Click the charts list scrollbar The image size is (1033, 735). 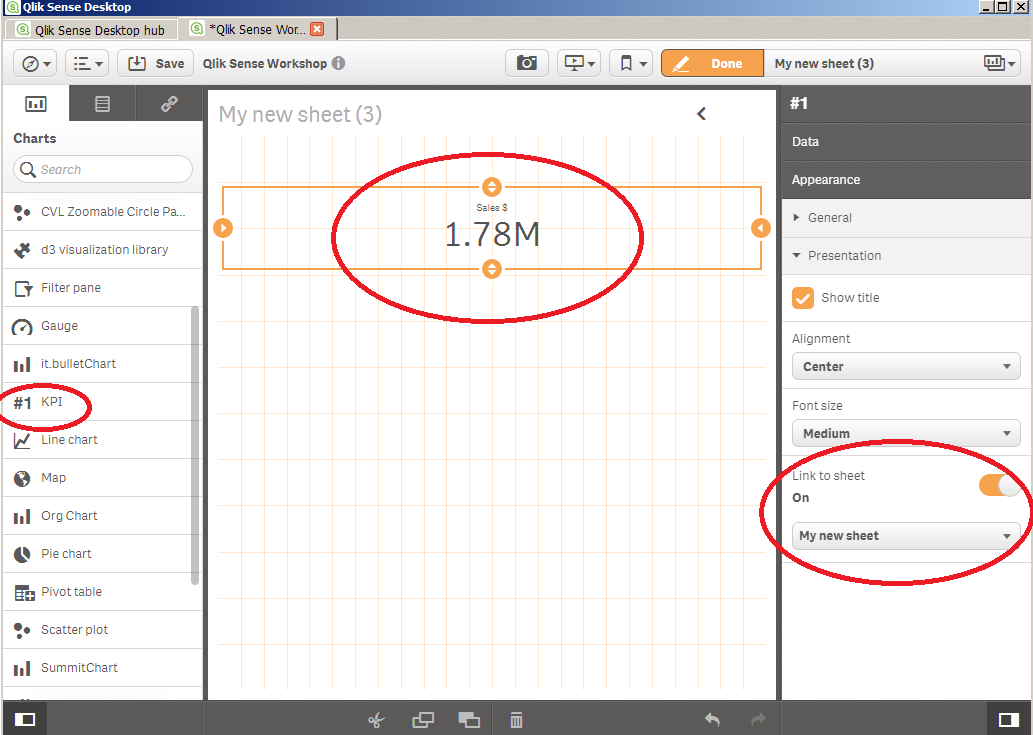point(194,445)
